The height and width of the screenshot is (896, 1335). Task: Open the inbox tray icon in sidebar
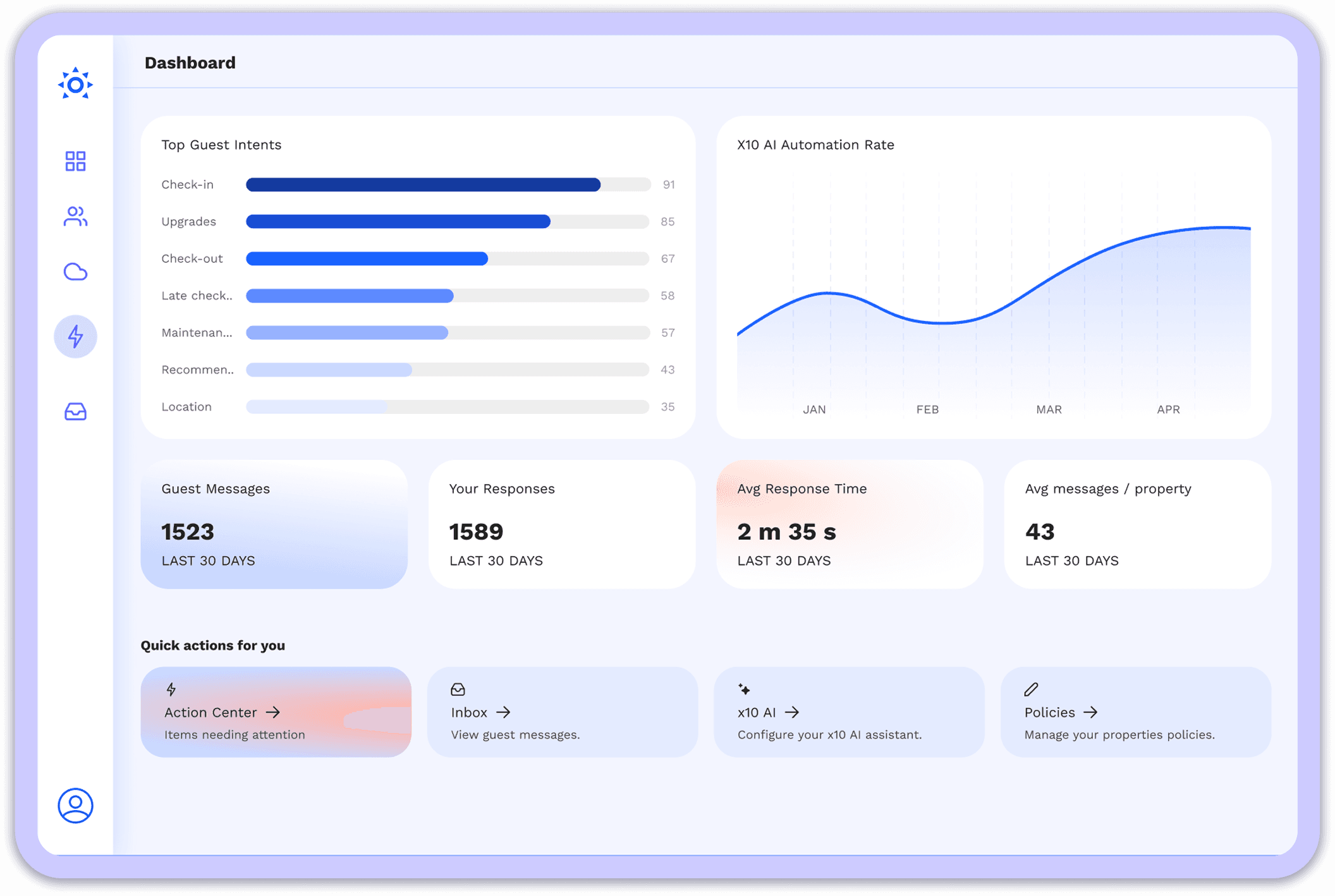75,412
